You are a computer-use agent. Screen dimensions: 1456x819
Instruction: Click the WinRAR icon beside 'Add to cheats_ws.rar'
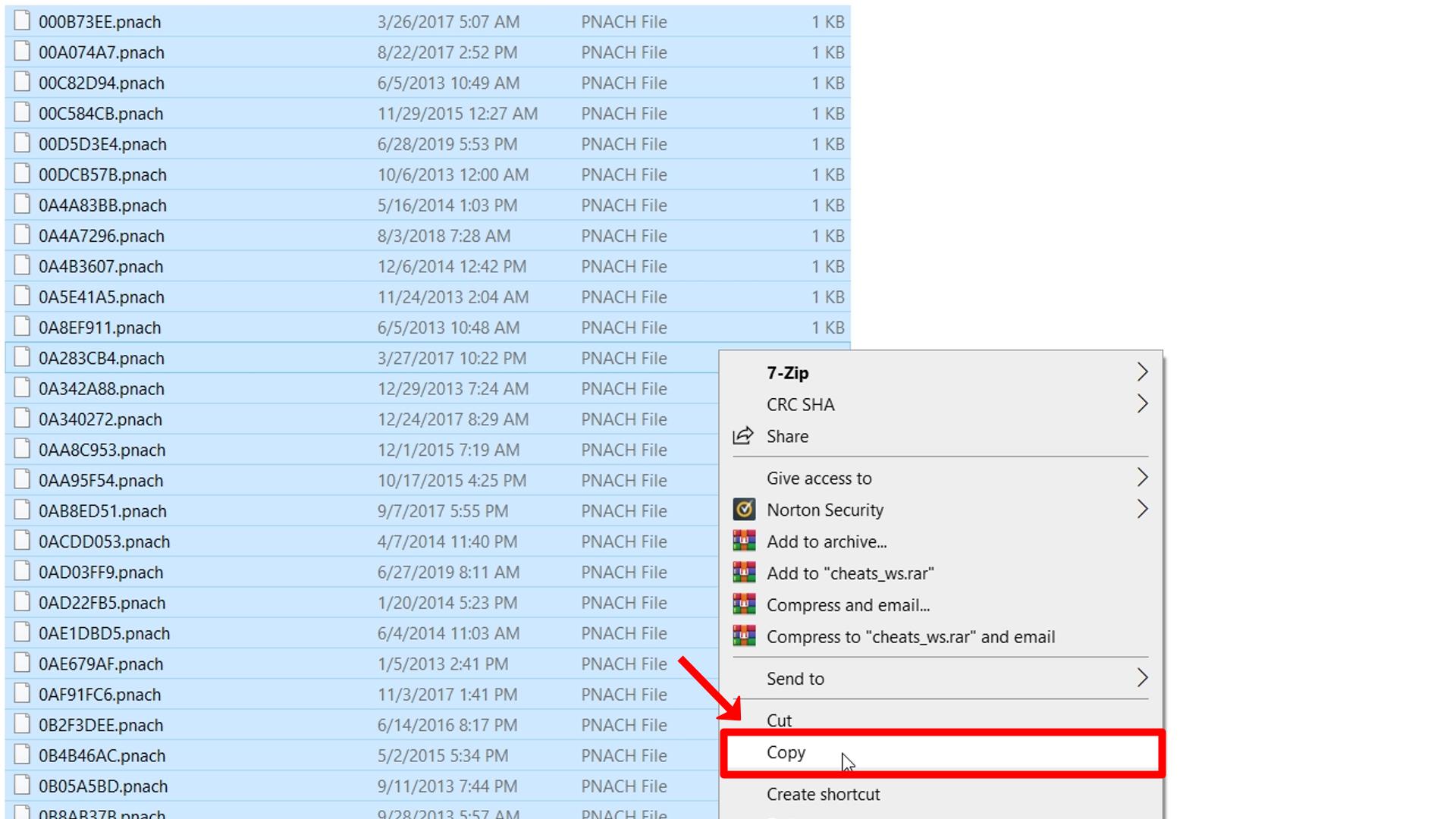(x=744, y=573)
